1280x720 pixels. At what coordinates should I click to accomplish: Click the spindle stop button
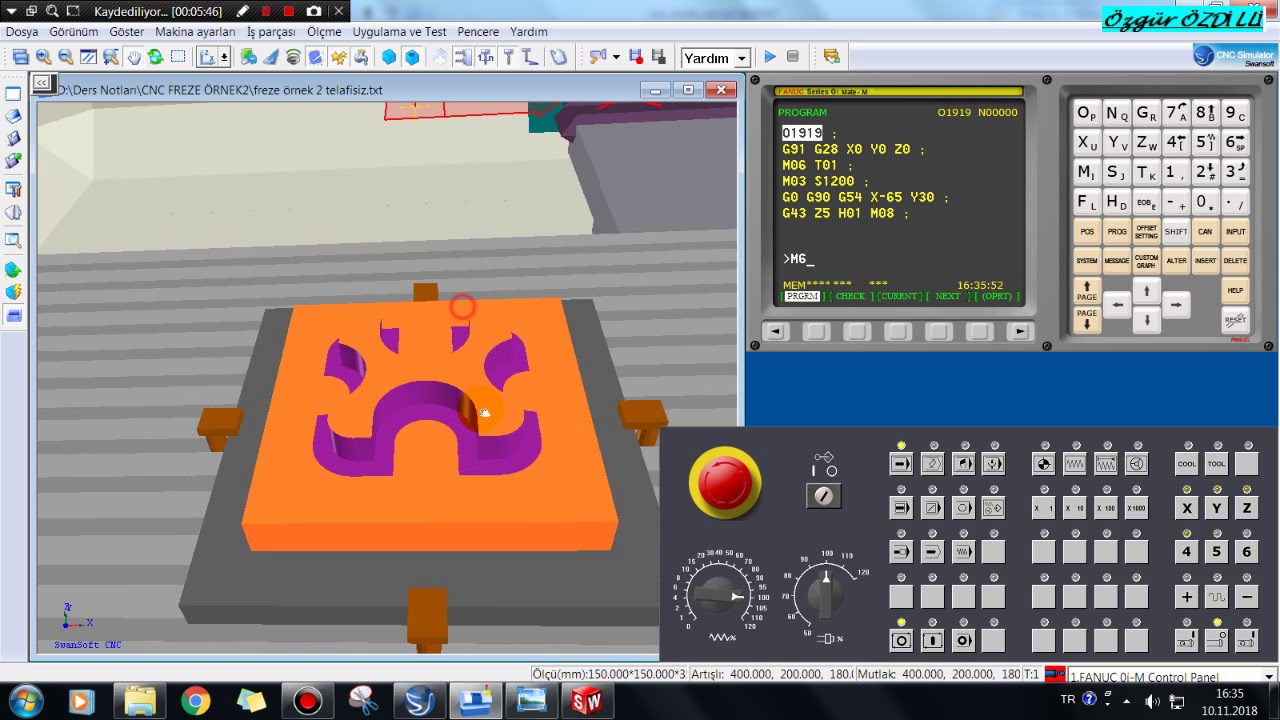click(1217, 640)
